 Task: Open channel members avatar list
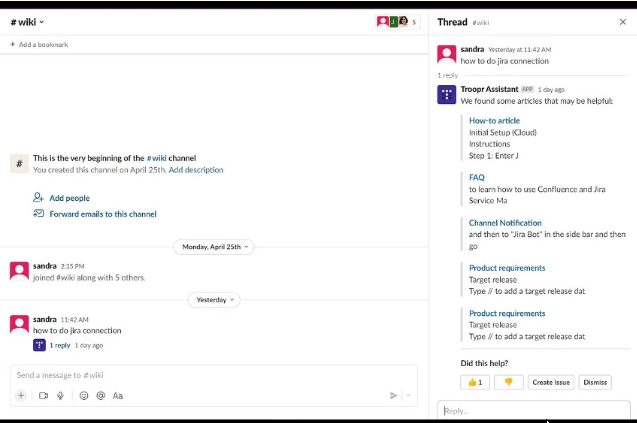click(397, 22)
